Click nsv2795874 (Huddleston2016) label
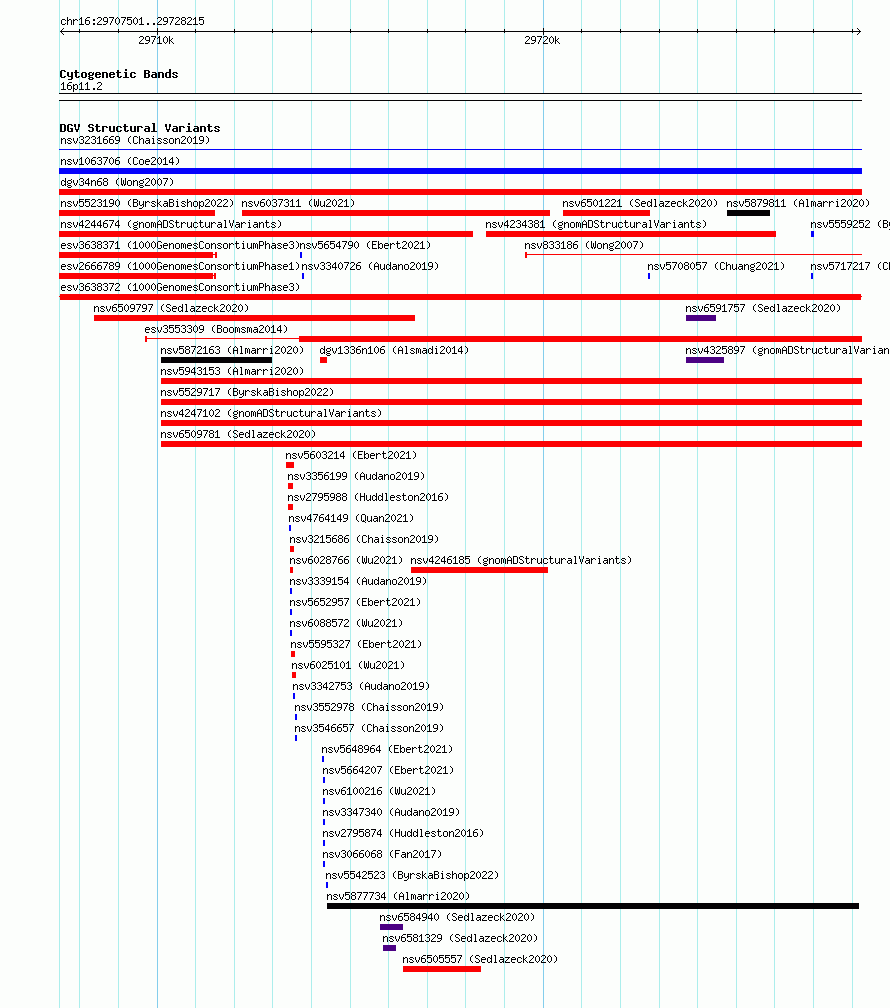This screenshot has height=1008, width=890. tap(403, 833)
